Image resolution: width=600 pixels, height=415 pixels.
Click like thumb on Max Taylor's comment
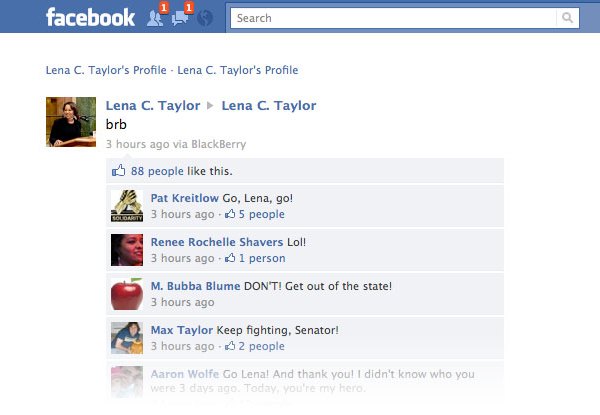point(230,346)
